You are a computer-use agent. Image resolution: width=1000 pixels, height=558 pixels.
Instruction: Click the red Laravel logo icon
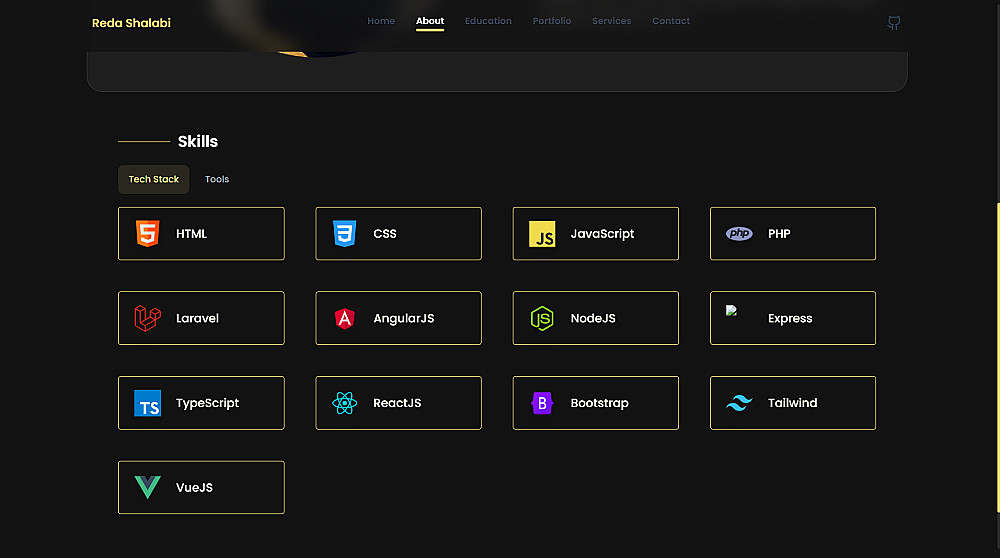coord(147,318)
